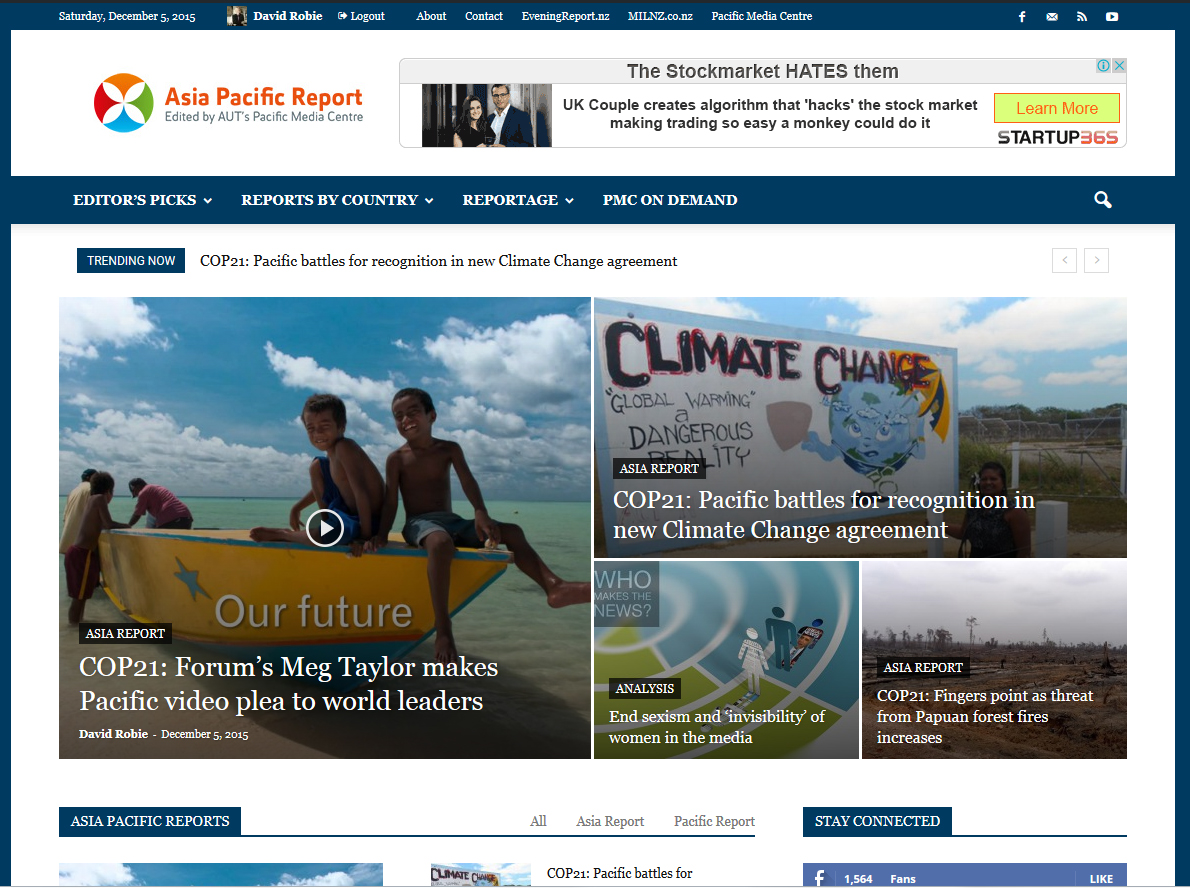1190x888 pixels.
Task: Click the Asia Pacific Report logo
Action: click(228, 103)
